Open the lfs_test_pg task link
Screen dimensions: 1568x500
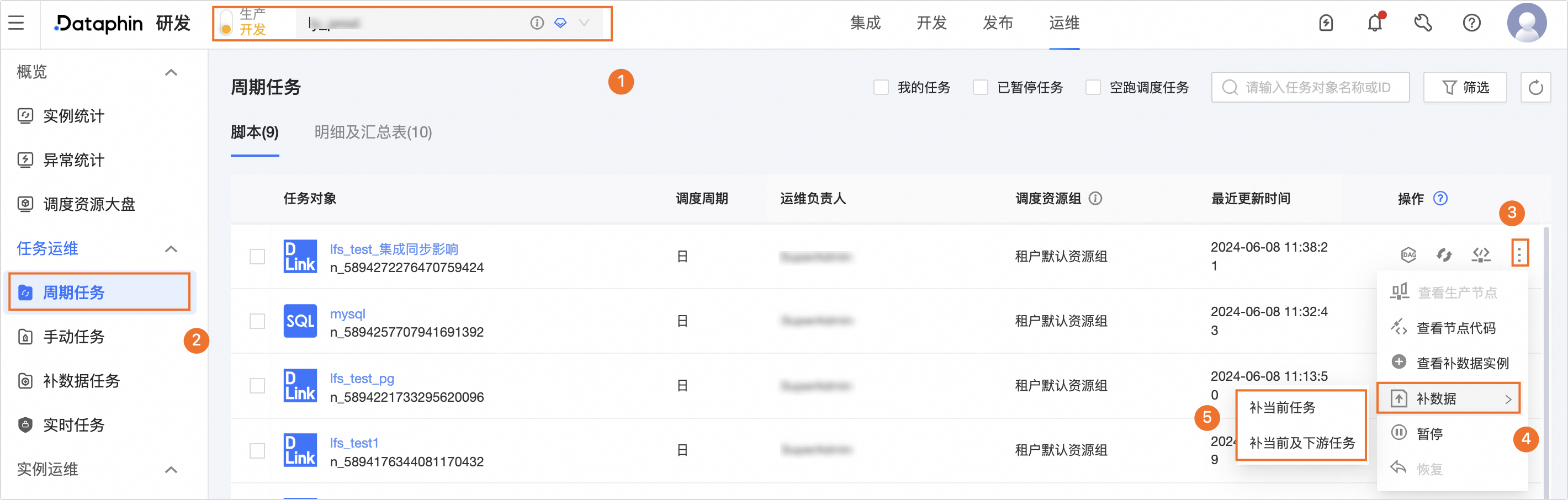click(362, 379)
